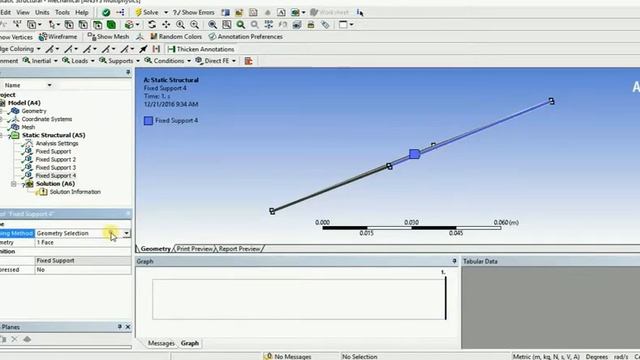Click the Suppressed 'No' field
Viewport: 640px width, 360px height.
pyautogui.click(x=83, y=270)
